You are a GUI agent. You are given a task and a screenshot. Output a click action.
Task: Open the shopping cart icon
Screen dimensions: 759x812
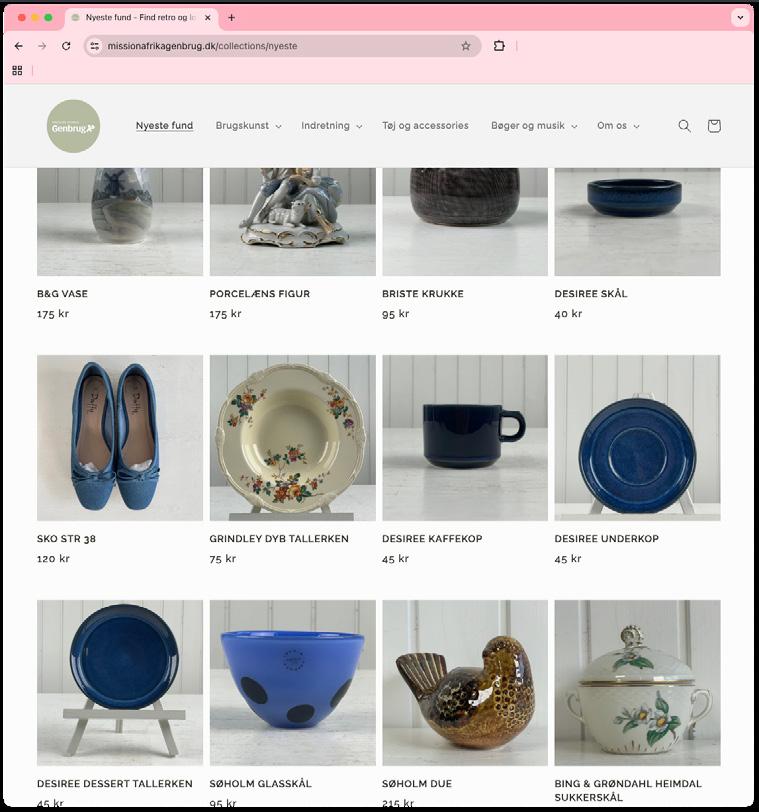(714, 126)
